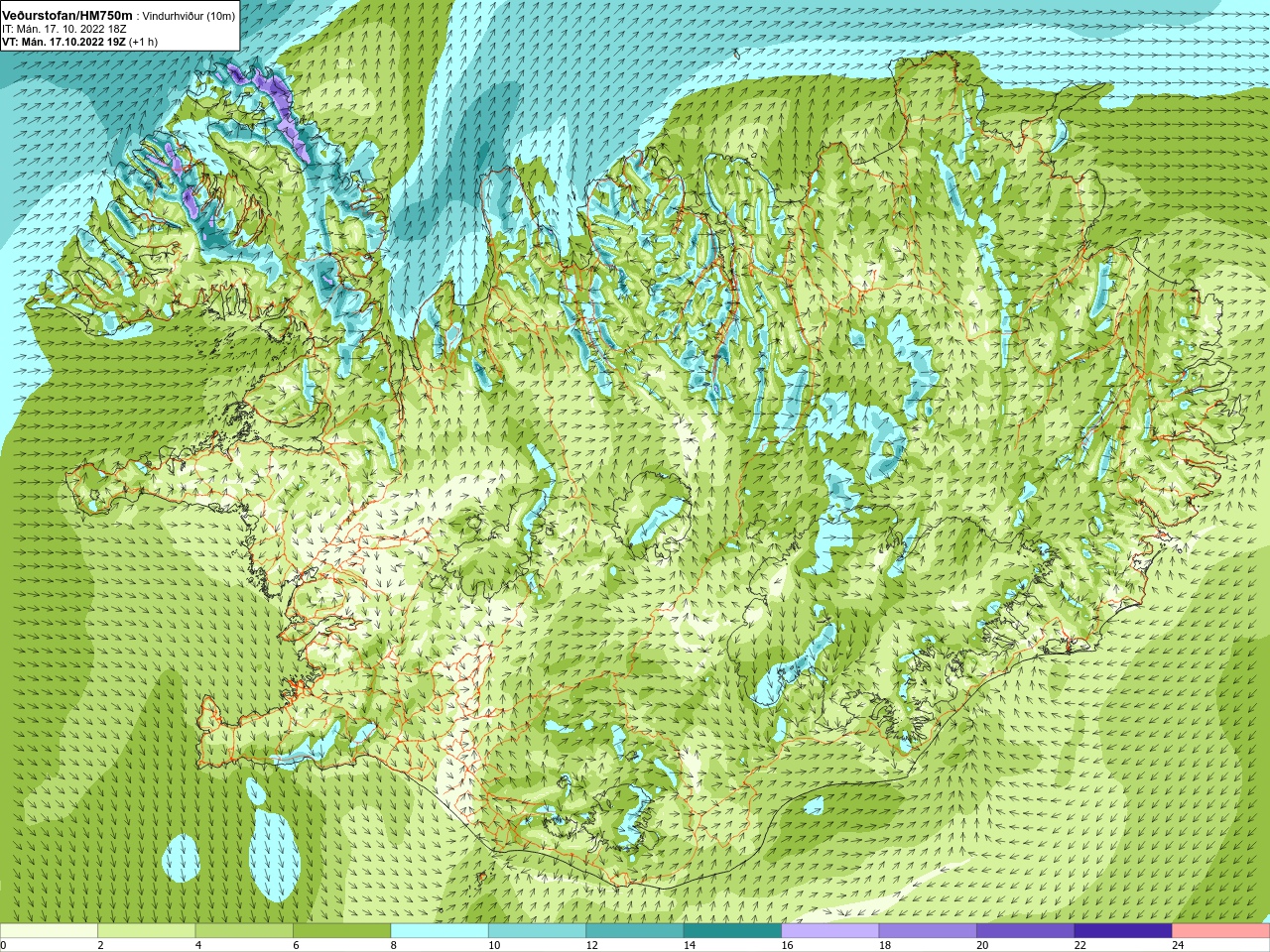Click the 'IT: Mán. 17. 10. 2022 18Z' line
The width and height of the screenshot is (1270, 952).
click(63, 30)
